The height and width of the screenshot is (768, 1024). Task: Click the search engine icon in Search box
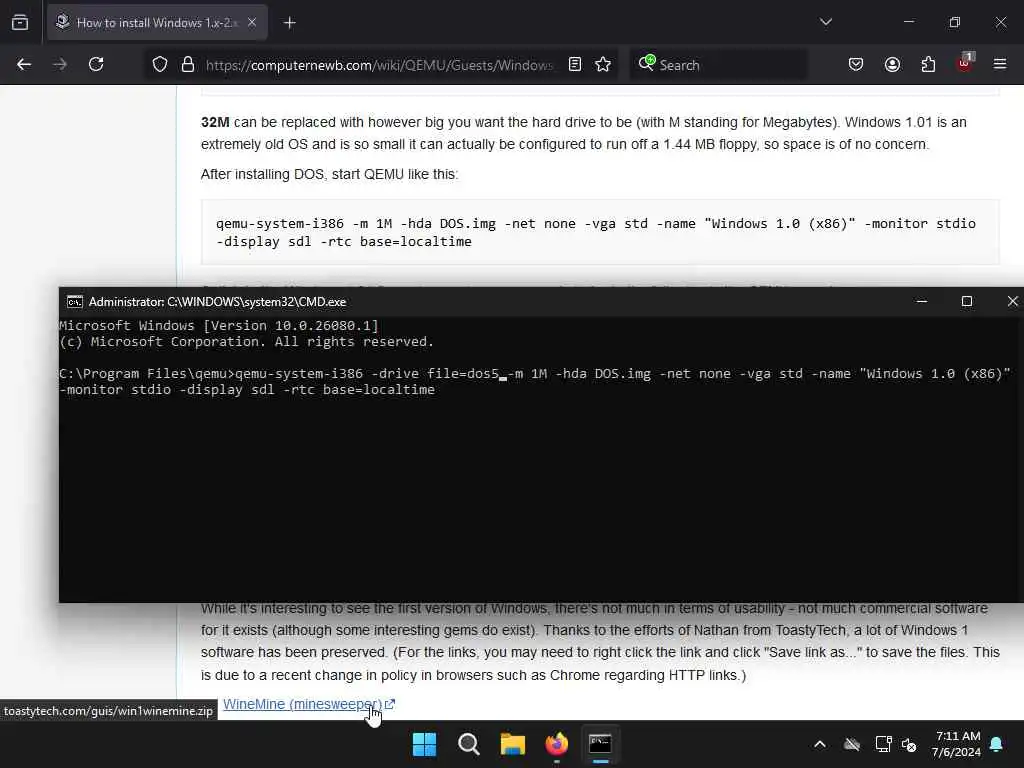click(647, 63)
